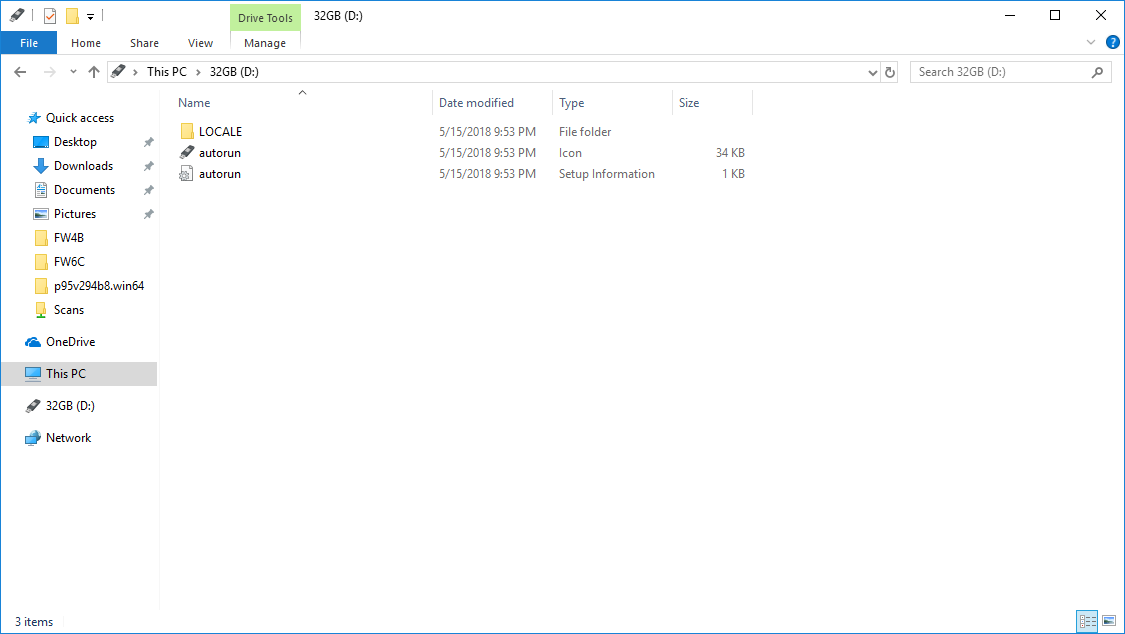Open the Customize Quick Access Toolbar dropdown
1125x634 pixels.
point(90,16)
